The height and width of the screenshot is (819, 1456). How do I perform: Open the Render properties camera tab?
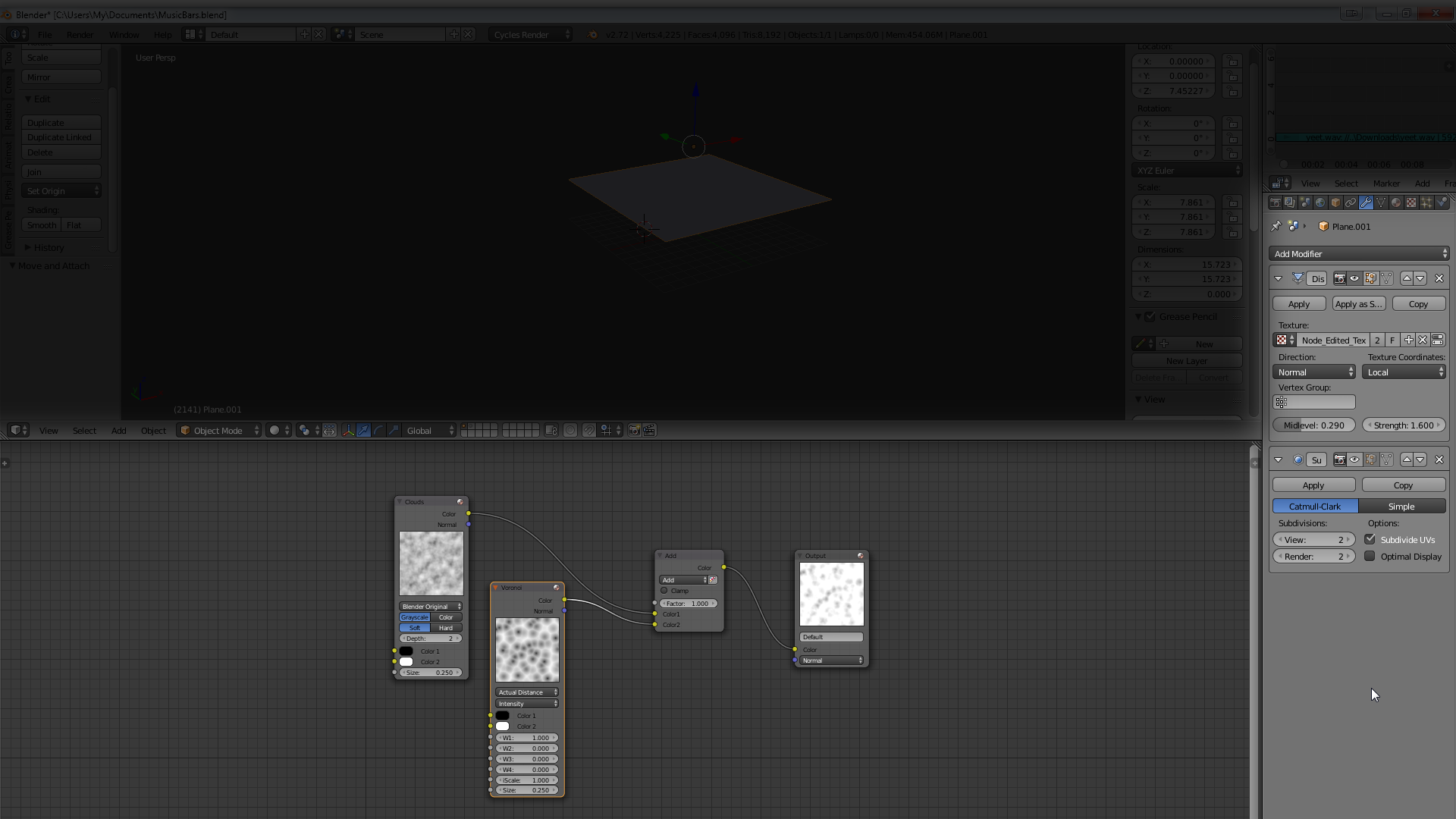tap(1275, 202)
